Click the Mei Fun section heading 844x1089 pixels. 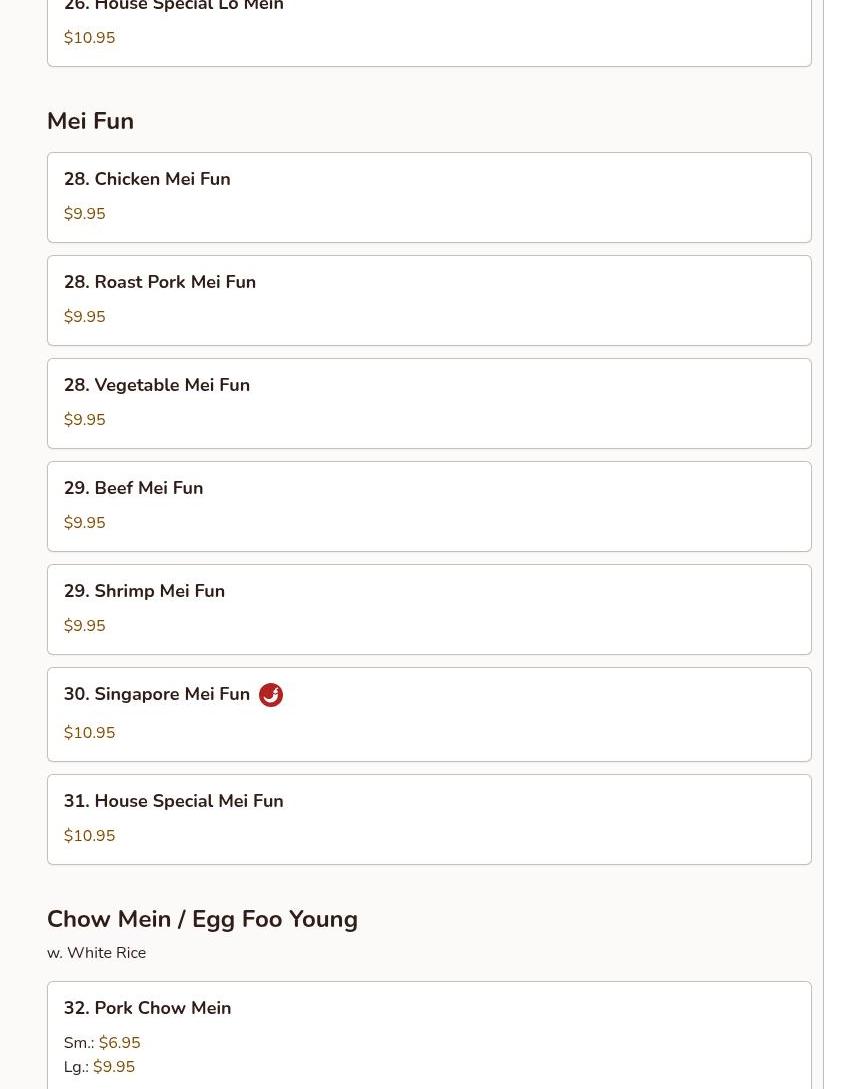point(90,121)
